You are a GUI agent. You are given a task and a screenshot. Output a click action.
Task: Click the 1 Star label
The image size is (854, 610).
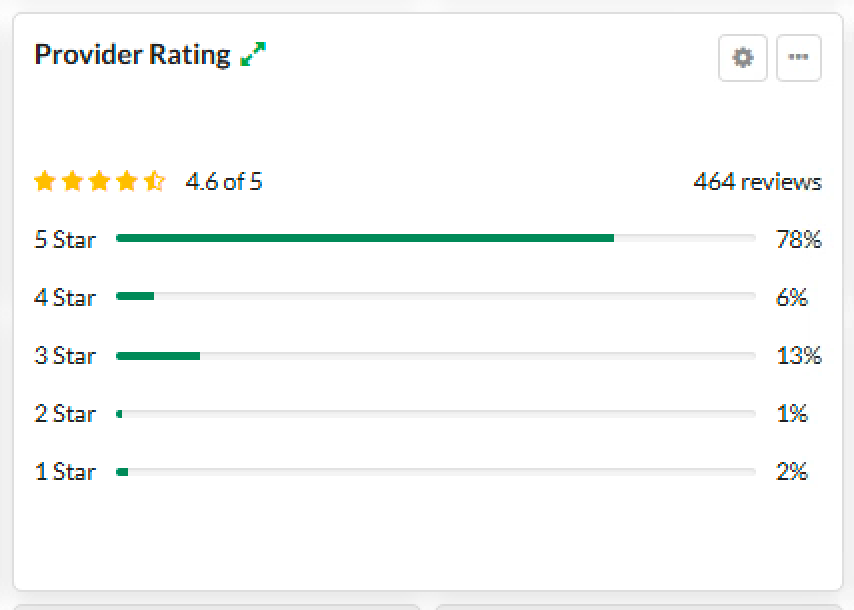65,472
